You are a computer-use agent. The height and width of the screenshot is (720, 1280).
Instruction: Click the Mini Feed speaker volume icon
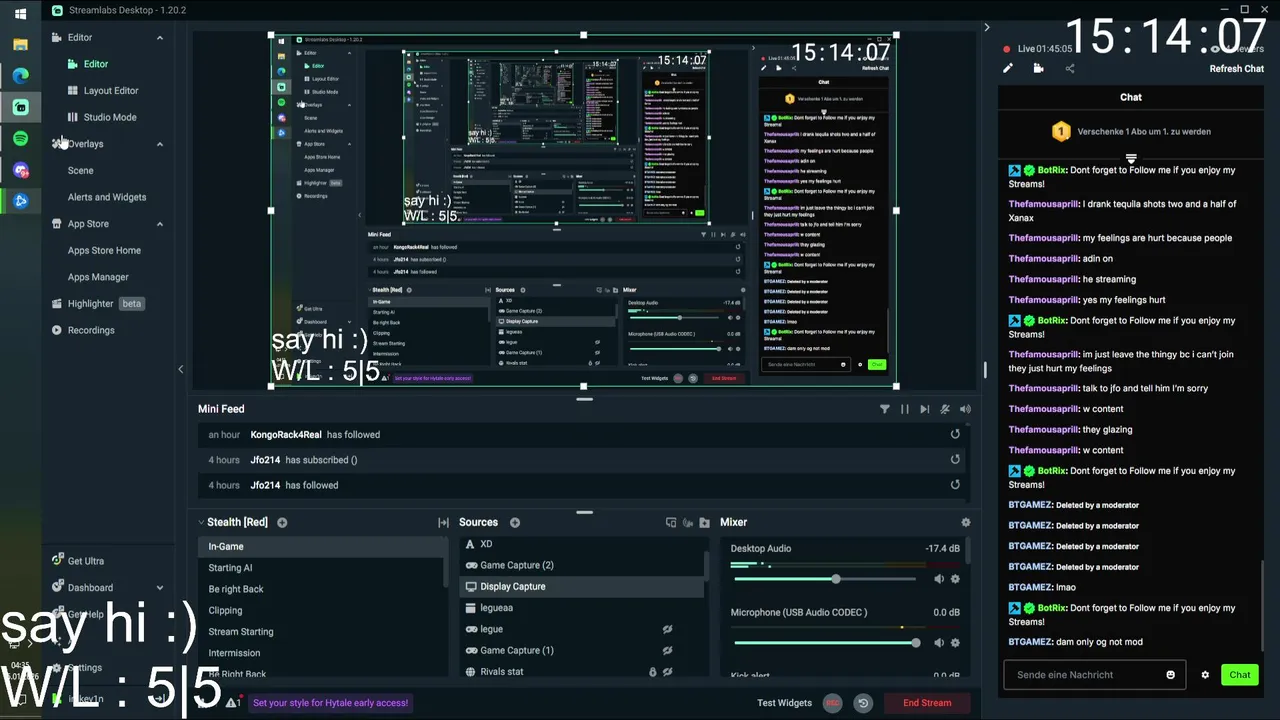[x=965, y=409]
